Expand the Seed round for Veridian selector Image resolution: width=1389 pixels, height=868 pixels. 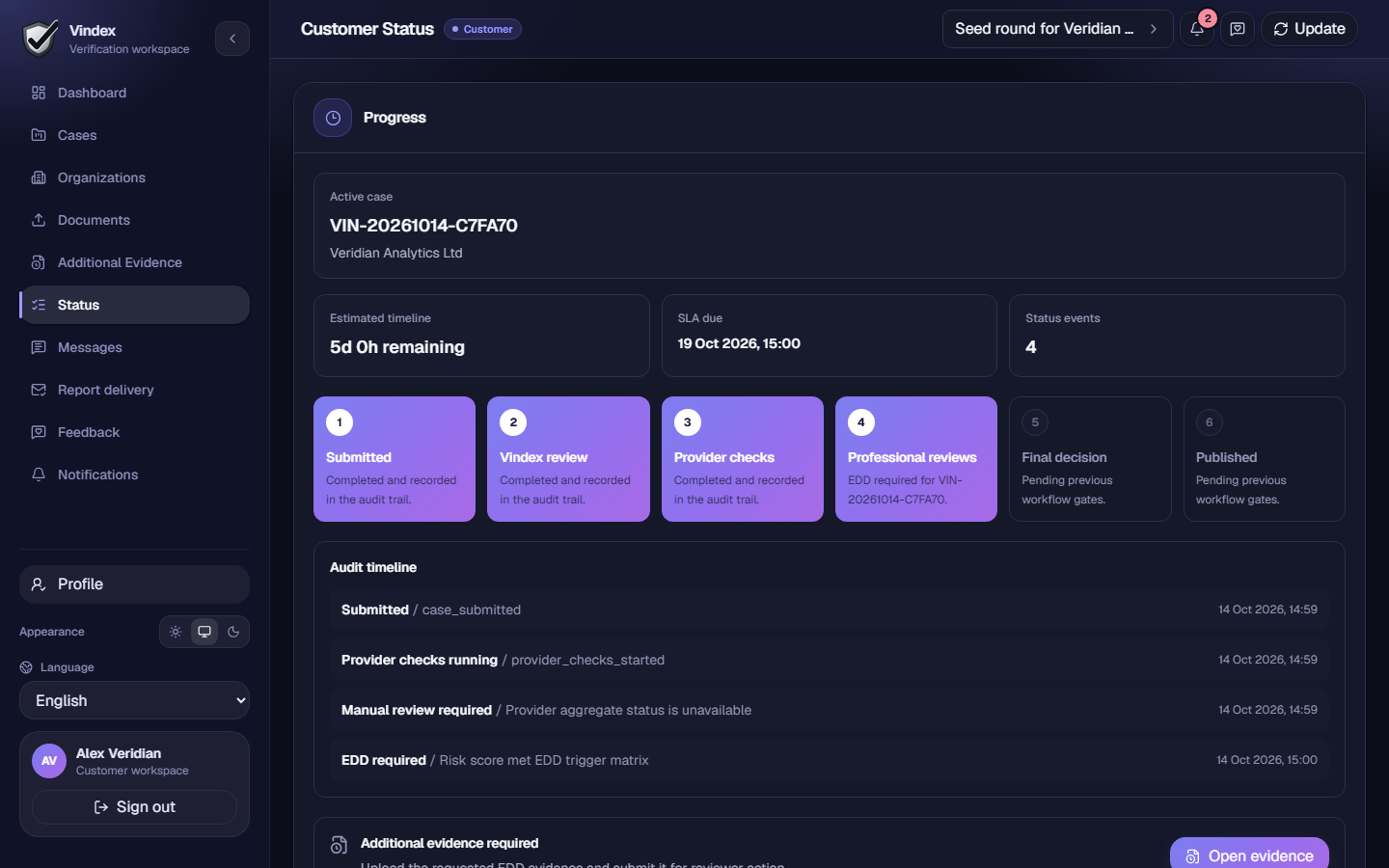[x=1057, y=29]
